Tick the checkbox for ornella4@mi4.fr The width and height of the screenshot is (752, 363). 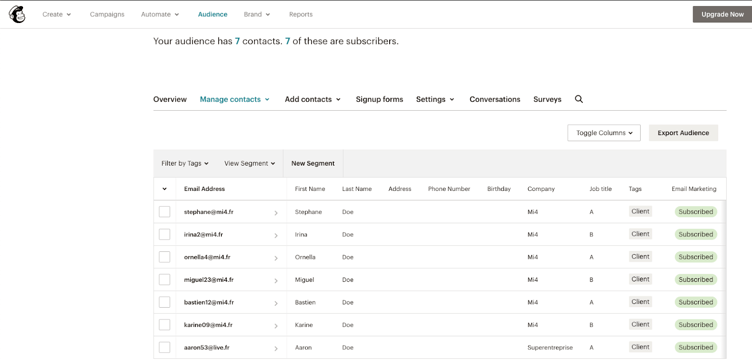click(164, 257)
